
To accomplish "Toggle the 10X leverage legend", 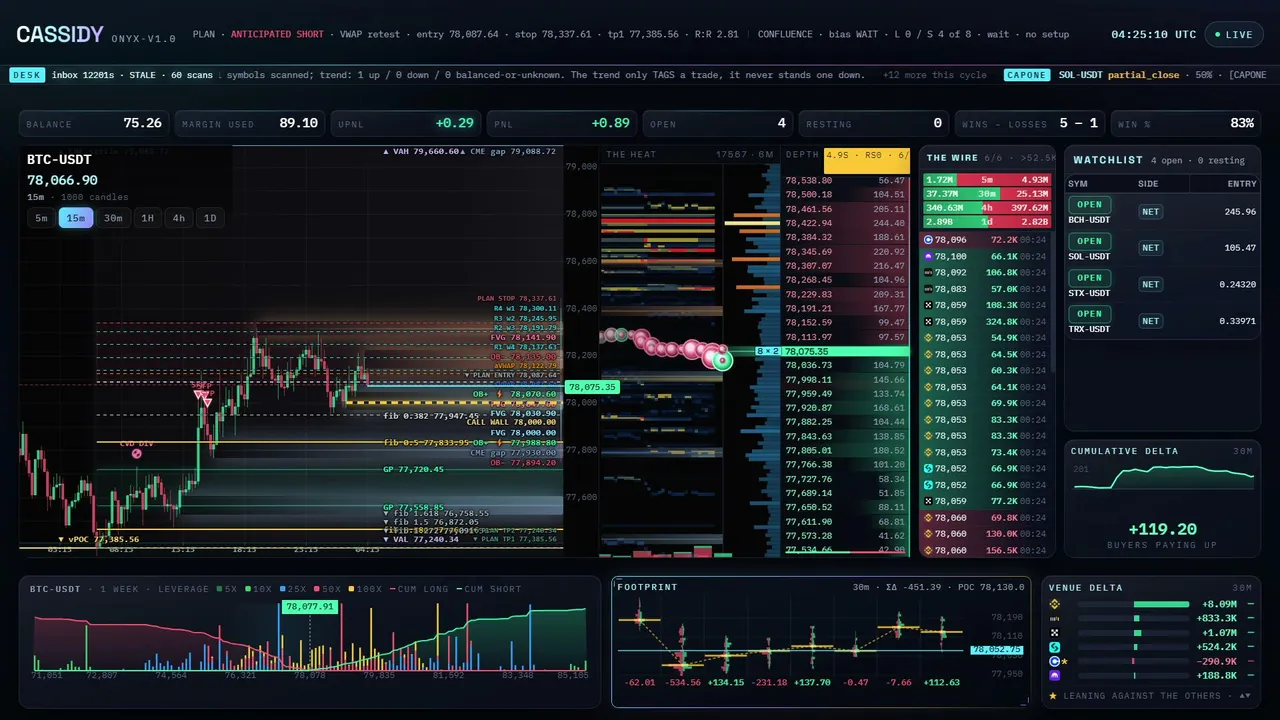I will coord(257,589).
